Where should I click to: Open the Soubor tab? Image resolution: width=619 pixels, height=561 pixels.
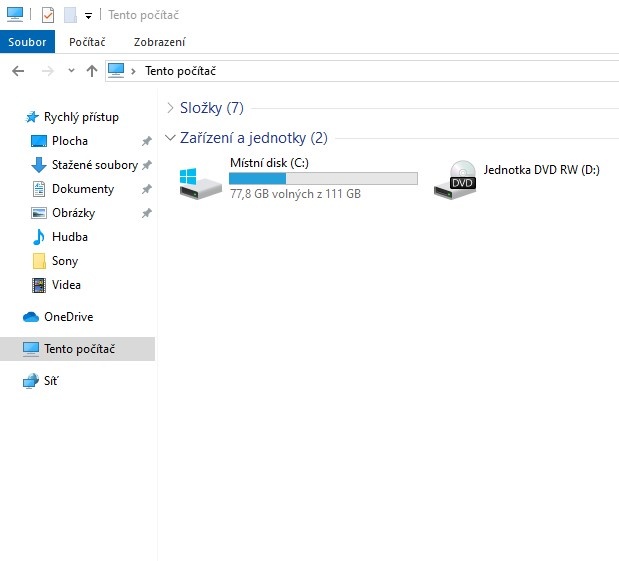(27, 42)
